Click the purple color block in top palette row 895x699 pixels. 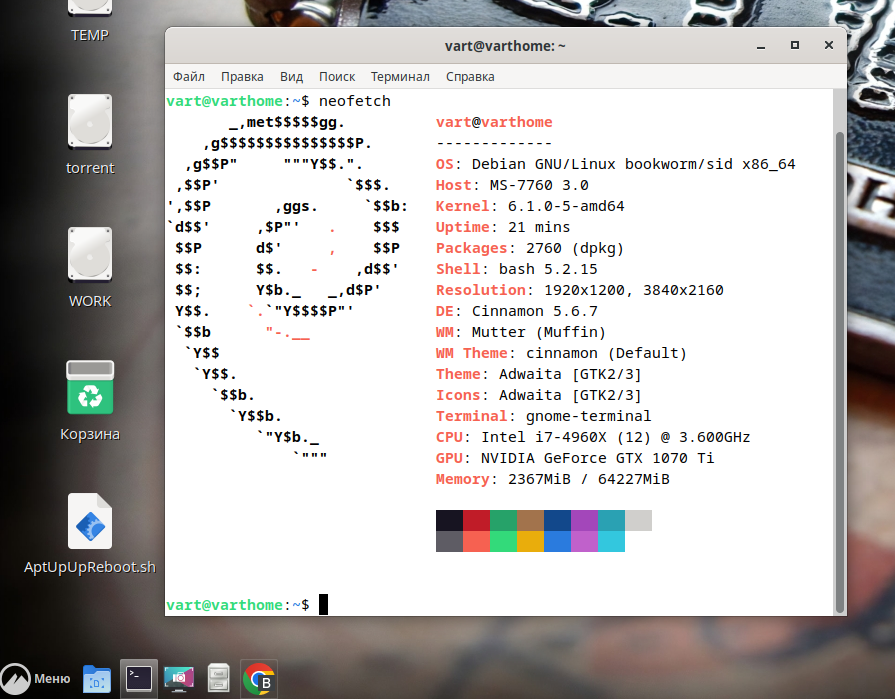tap(584, 520)
